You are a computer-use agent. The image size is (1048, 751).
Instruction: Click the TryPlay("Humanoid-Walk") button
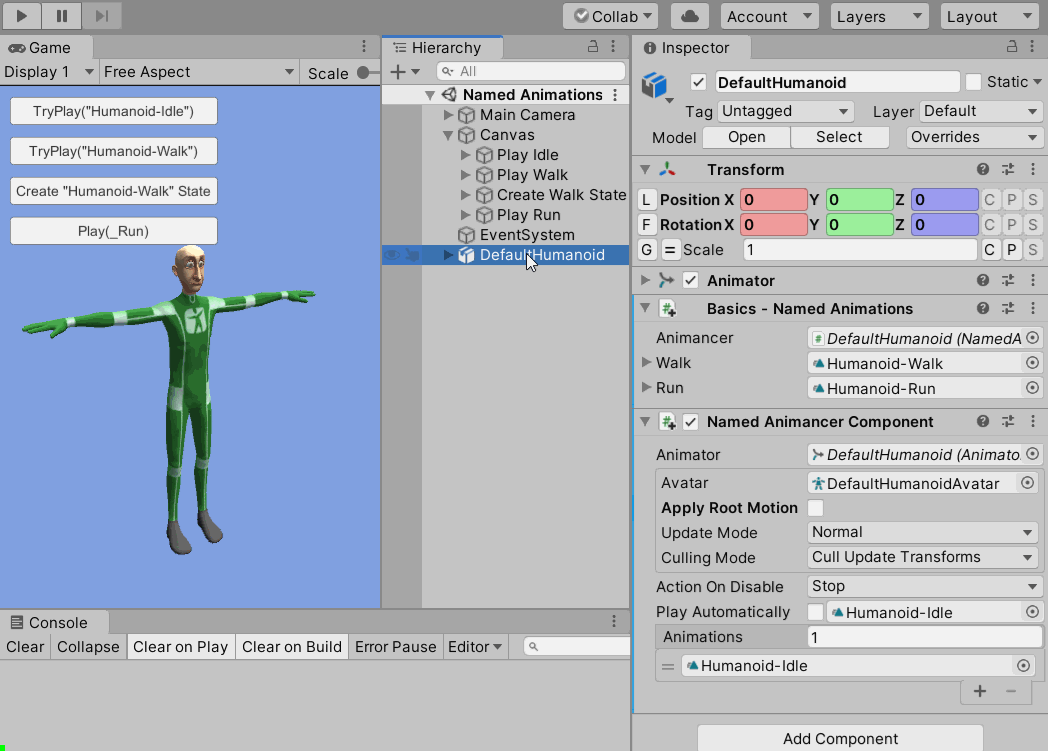113,151
